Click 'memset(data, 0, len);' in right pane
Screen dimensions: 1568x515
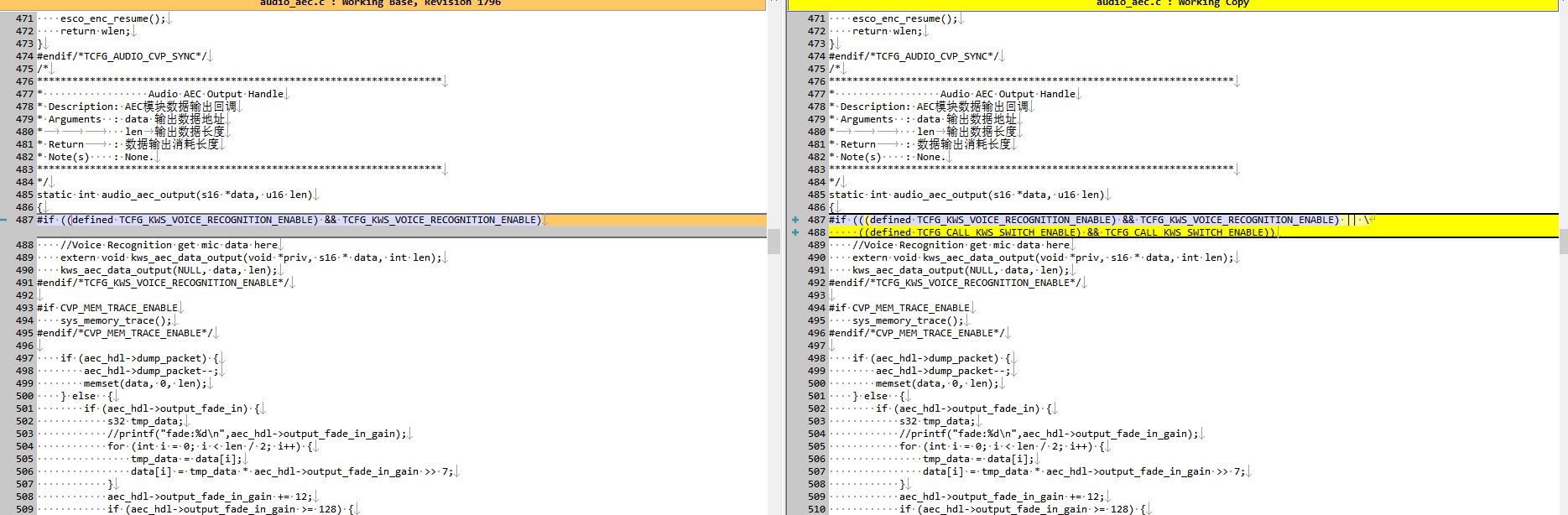tap(937, 383)
